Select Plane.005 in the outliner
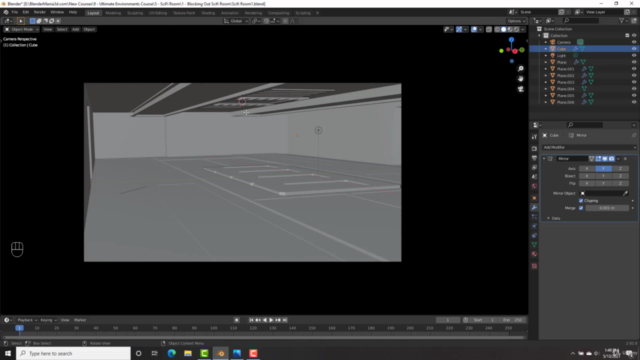This screenshot has height=360, width=640. (565, 96)
